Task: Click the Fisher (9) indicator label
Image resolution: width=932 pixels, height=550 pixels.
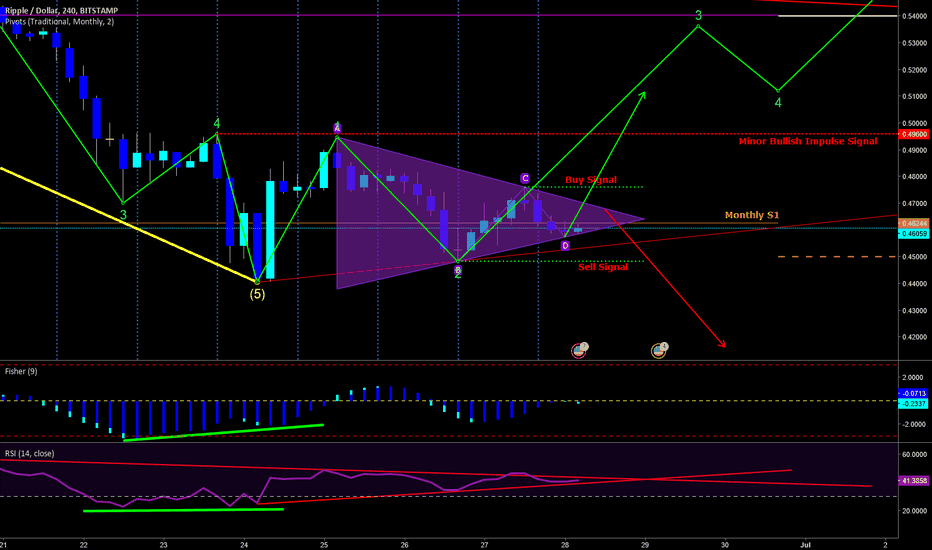Action: coord(21,371)
